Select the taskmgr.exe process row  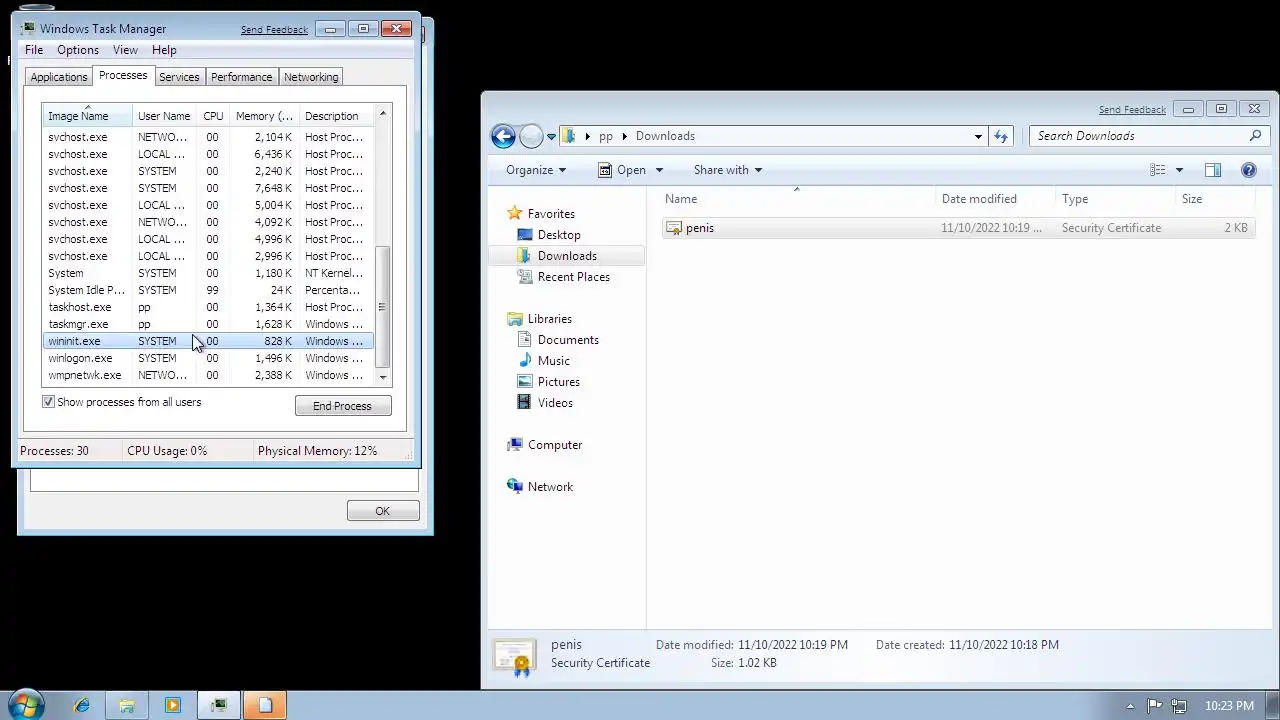207,324
